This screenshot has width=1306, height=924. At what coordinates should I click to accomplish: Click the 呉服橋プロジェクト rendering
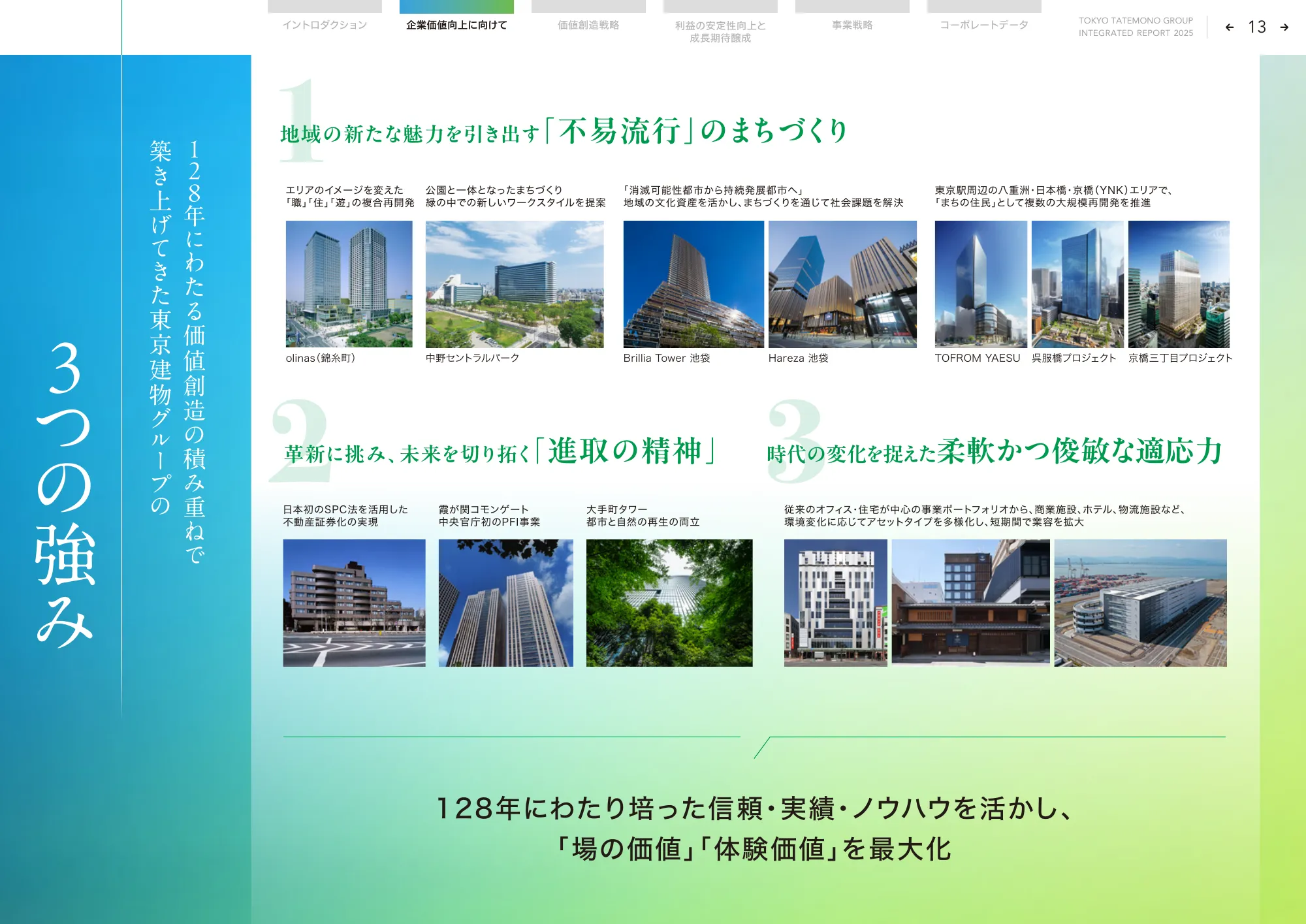pos(1077,284)
